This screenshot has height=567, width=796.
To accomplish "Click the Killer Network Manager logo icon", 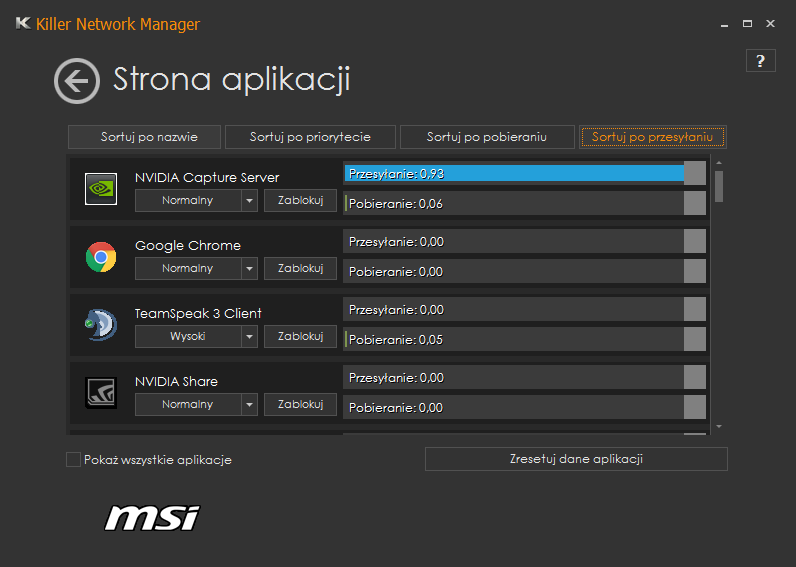I will [x=23, y=23].
